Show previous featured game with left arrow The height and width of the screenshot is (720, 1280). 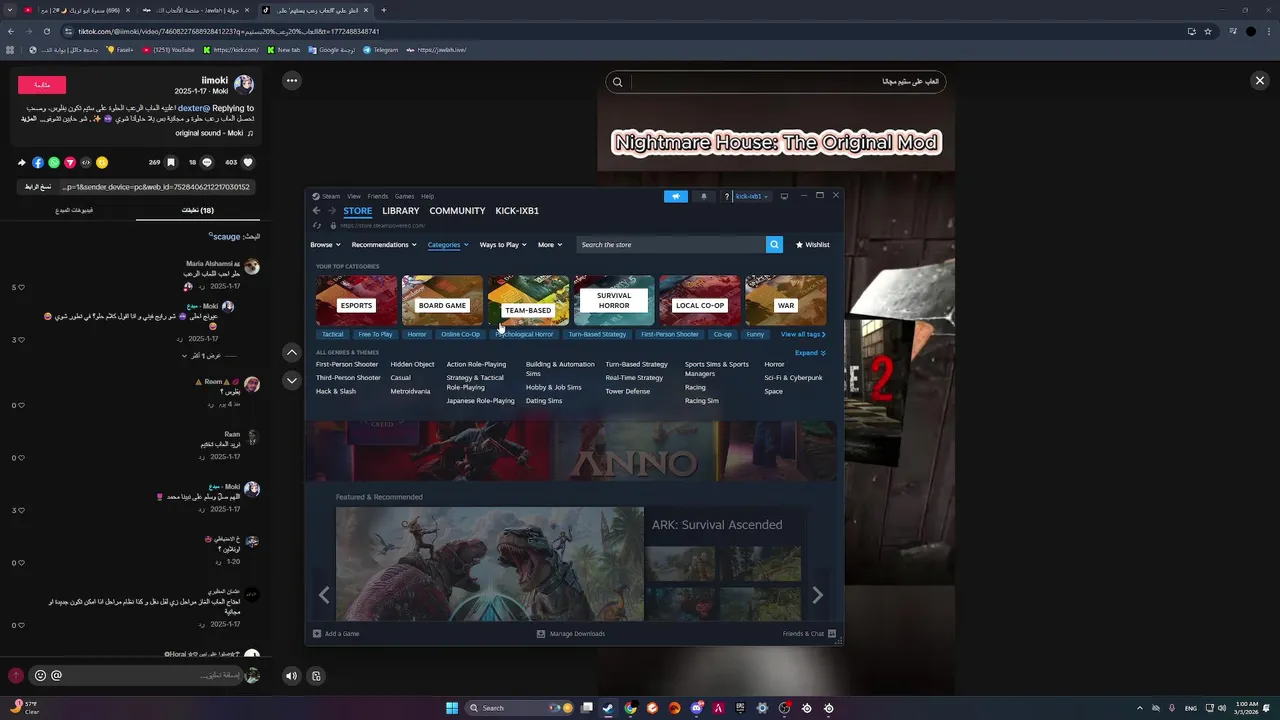pyautogui.click(x=324, y=595)
